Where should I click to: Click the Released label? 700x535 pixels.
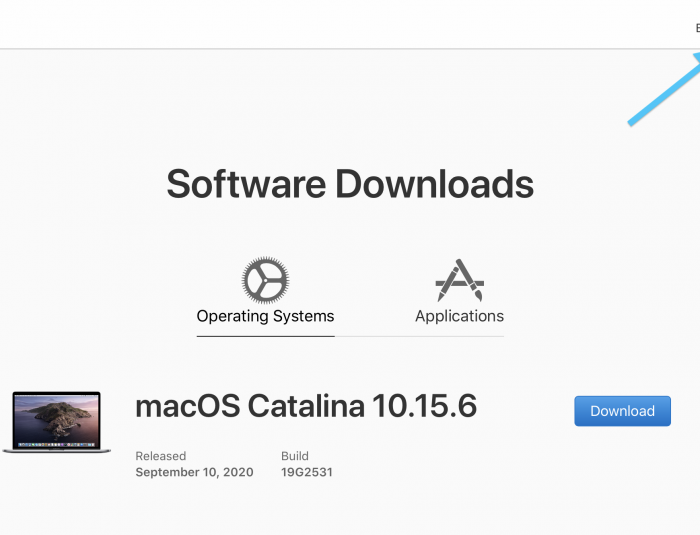161,456
